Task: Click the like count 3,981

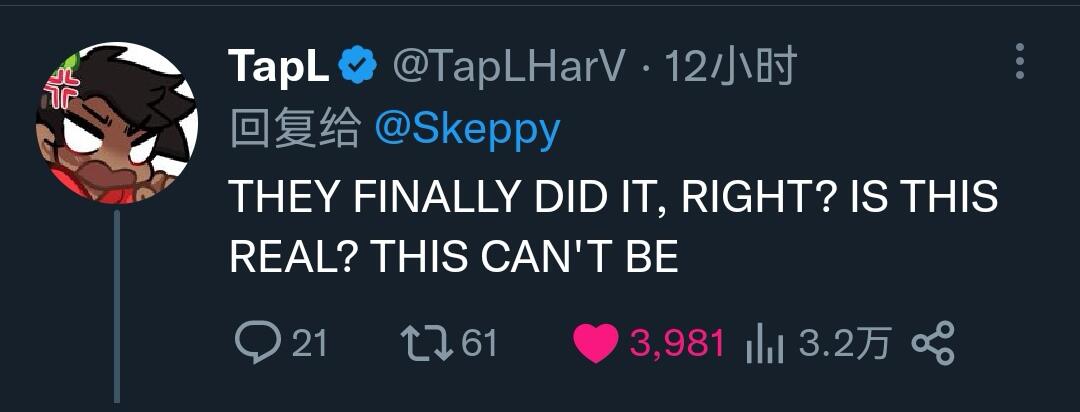Action: (x=677, y=343)
